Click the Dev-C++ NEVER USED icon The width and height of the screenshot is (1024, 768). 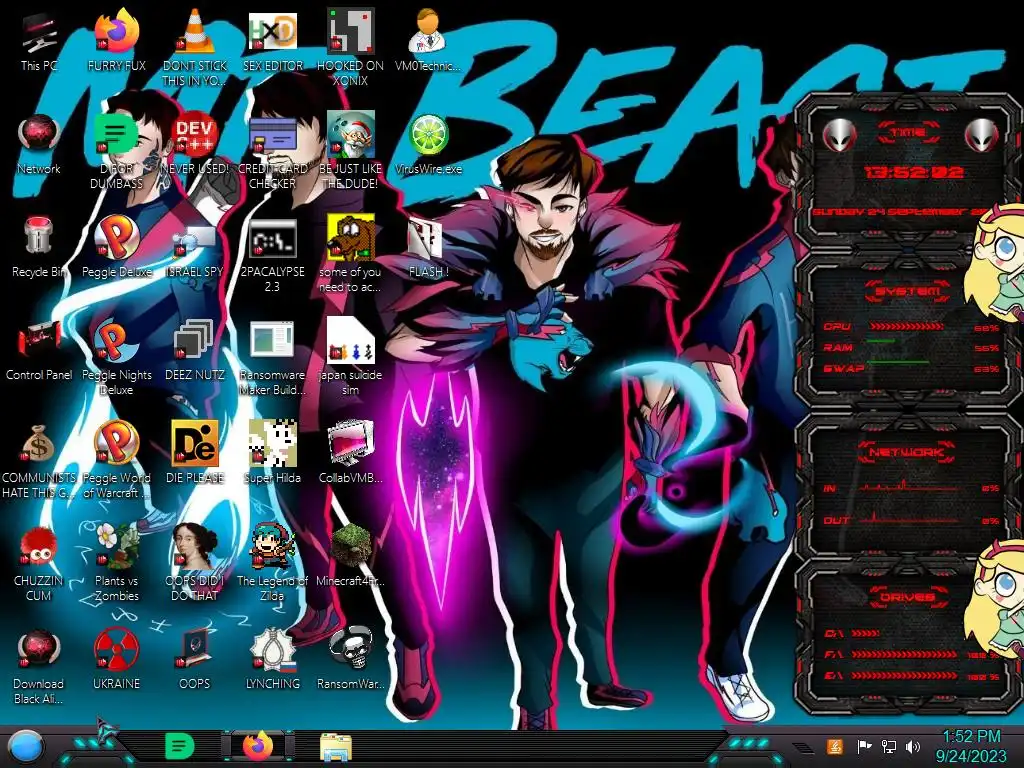[x=195, y=135]
